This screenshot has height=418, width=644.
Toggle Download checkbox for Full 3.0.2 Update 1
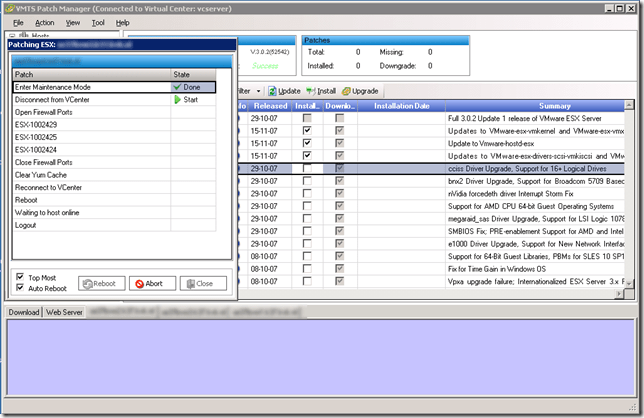tap(340, 118)
